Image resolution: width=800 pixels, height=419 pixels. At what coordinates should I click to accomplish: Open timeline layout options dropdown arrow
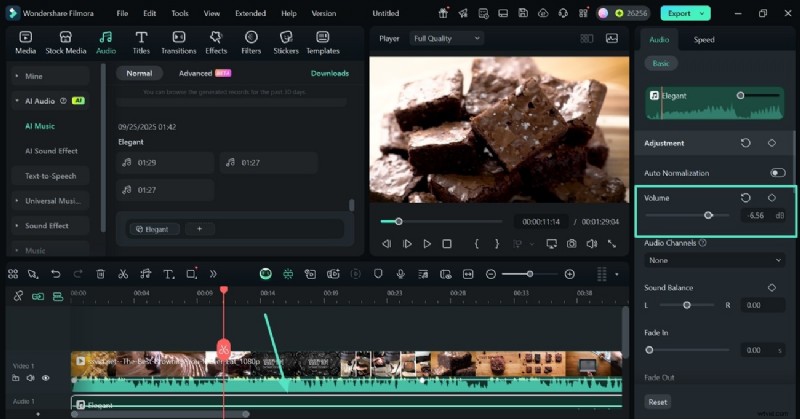point(616,275)
